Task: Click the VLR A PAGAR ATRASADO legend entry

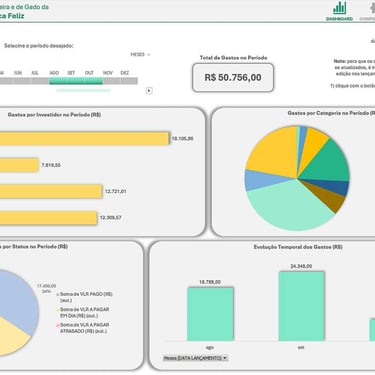Action: tap(83, 328)
